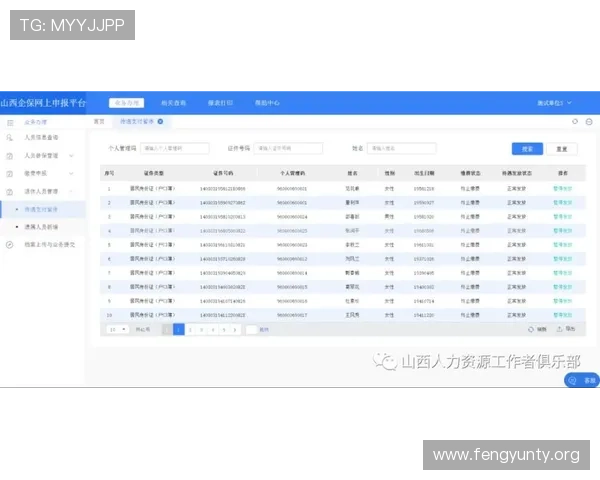Click the refresh icon beside the tab bar
The height and width of the screenshot is (480, 600).
[x=575, y=121]
